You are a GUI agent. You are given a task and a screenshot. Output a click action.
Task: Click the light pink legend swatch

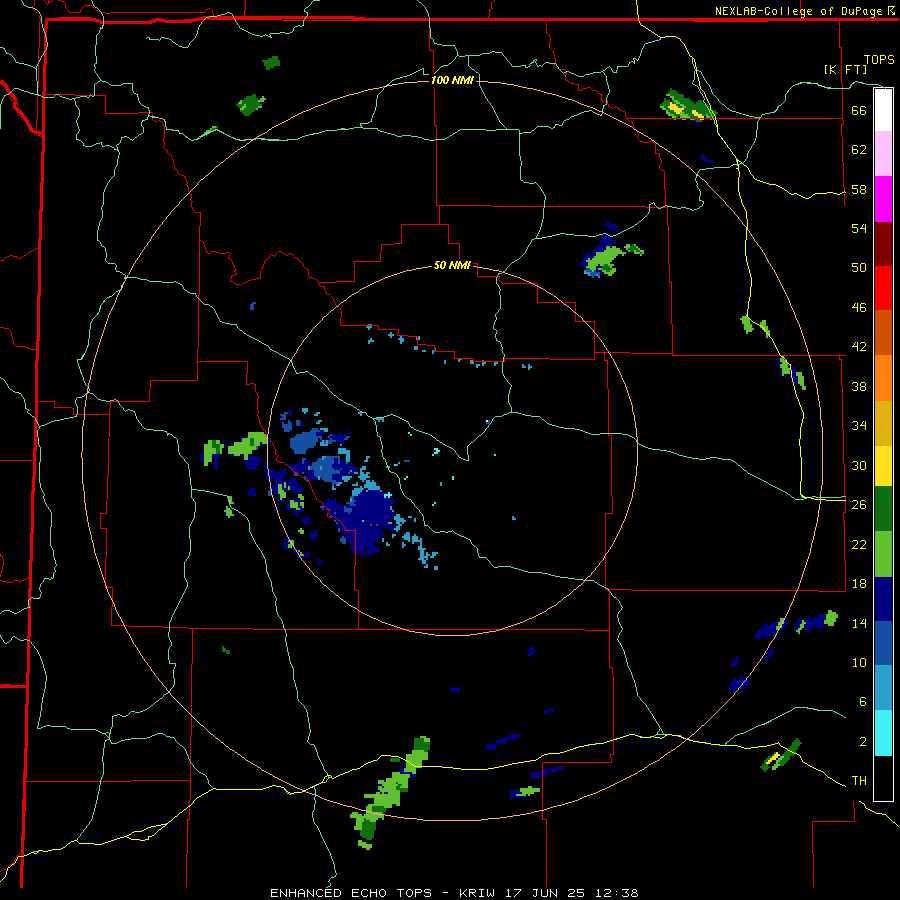click(883, 153)
